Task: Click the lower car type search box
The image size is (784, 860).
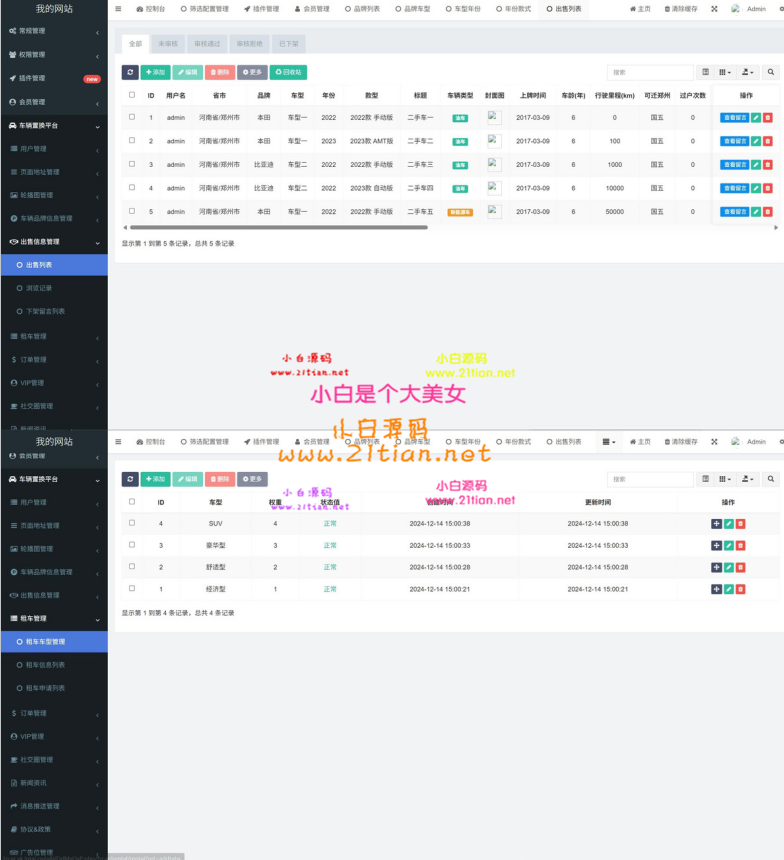Action: [650, 479]
